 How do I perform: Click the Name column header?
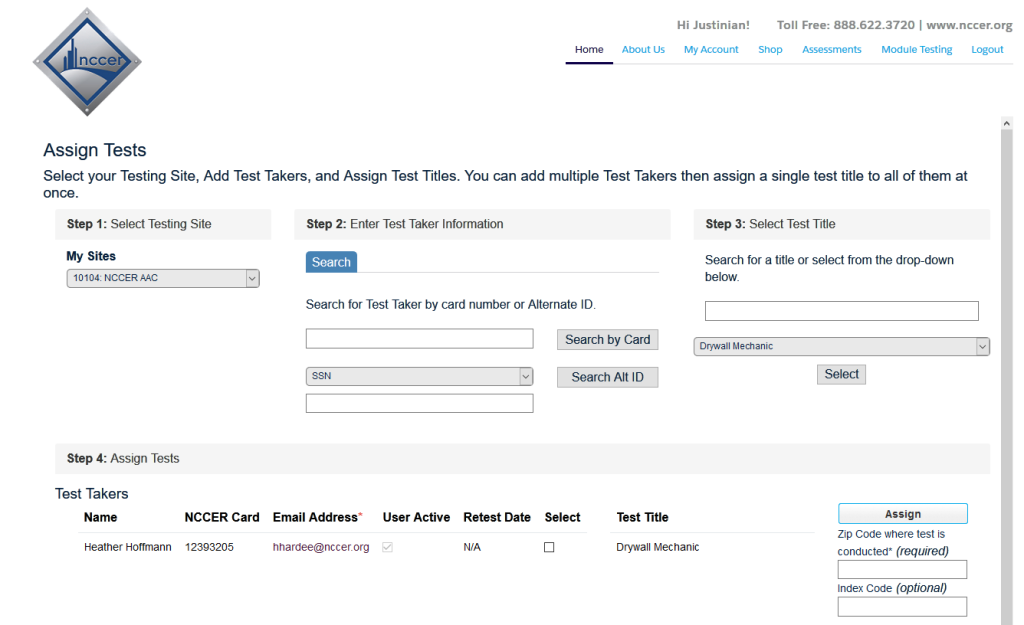(x=101, y=517)
